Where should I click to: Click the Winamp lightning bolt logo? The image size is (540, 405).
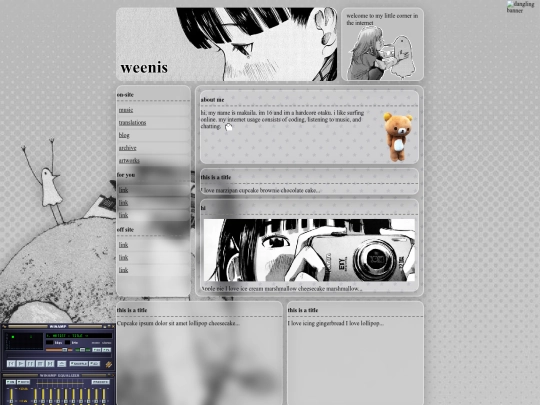[x=109, y=364]
